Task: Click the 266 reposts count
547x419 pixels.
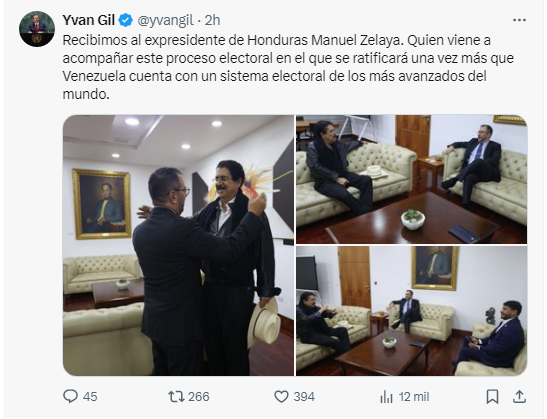Action: 199,397
